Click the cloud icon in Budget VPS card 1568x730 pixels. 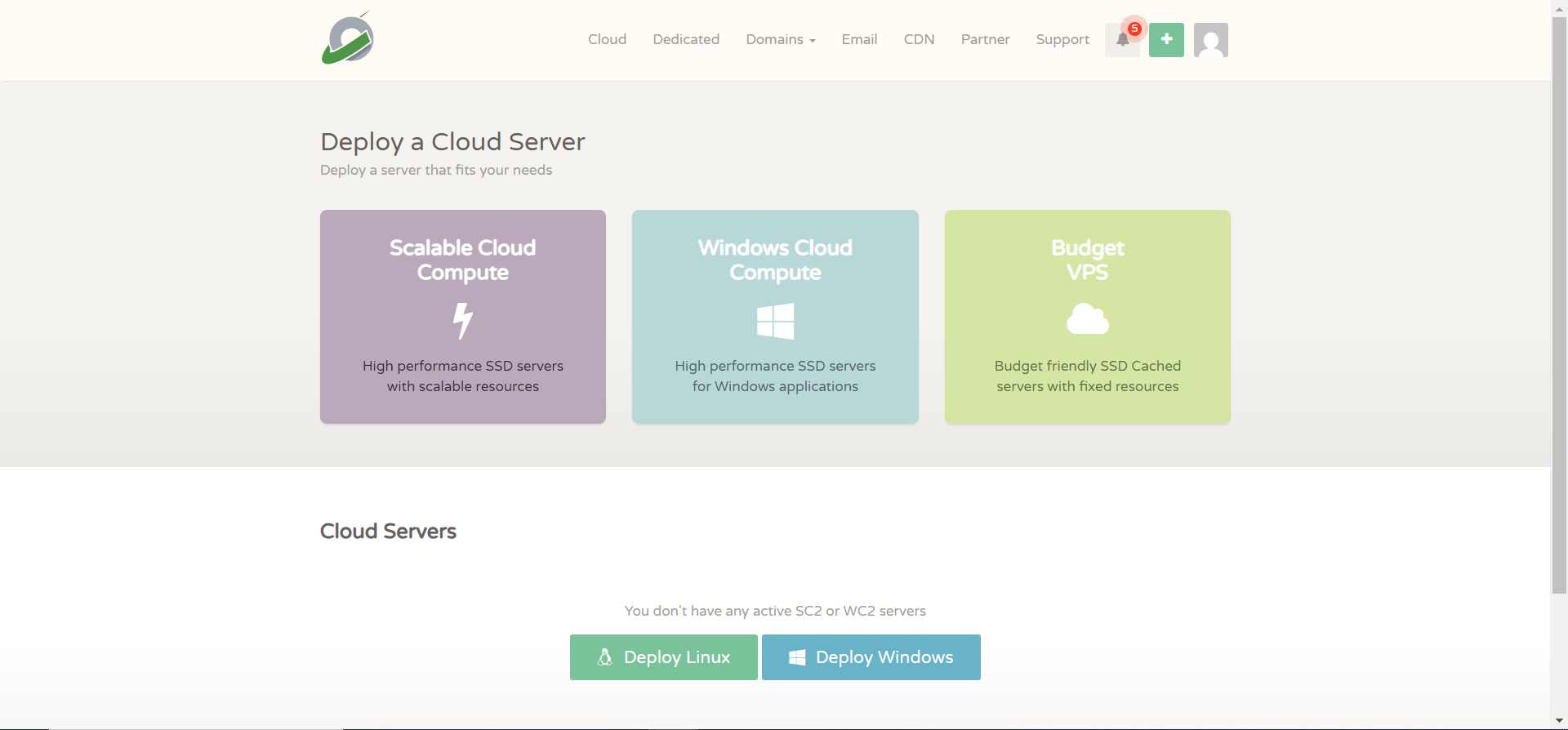tap(1088, 318)
